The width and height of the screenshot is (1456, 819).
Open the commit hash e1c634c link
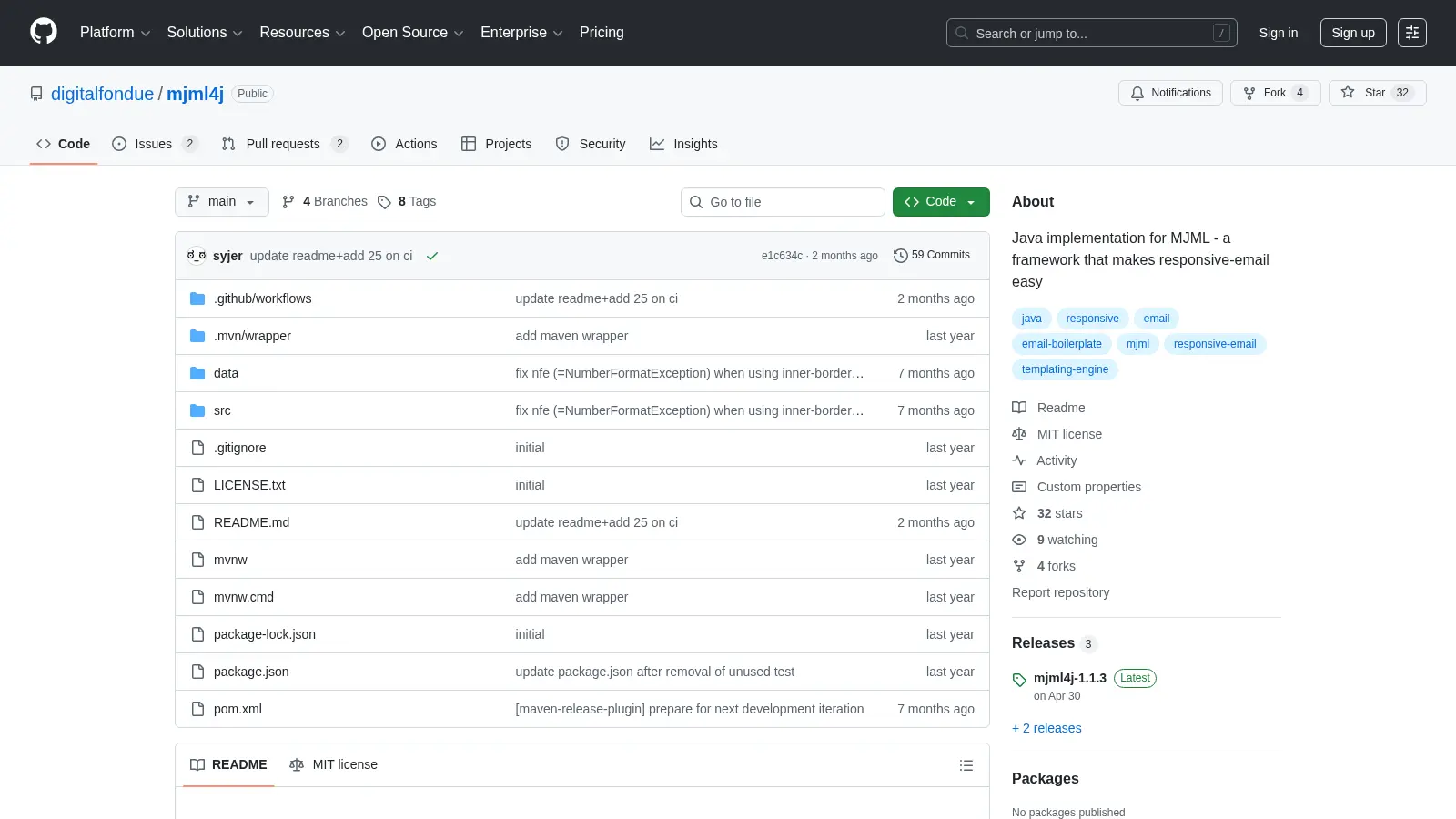click(782, 256)
